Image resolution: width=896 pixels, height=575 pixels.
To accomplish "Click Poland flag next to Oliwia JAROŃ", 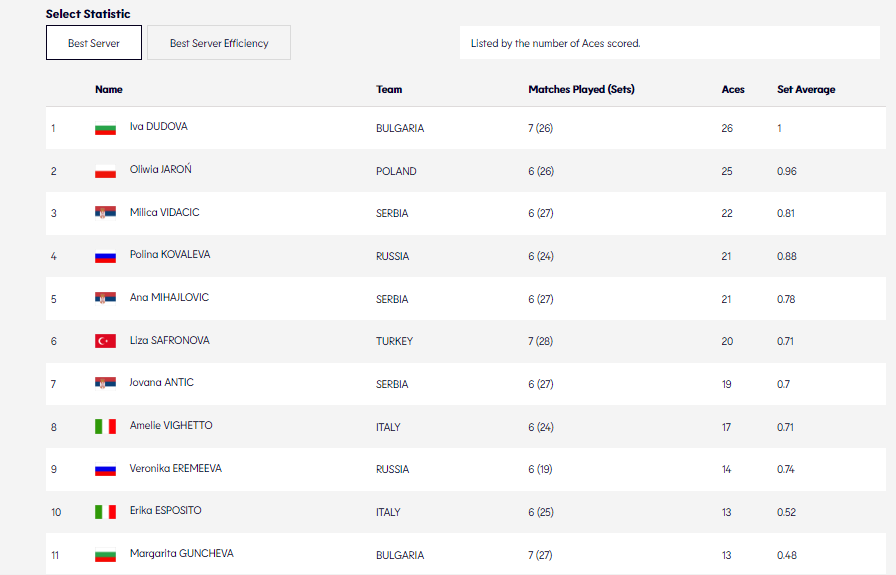I will (x=105, y=172).
